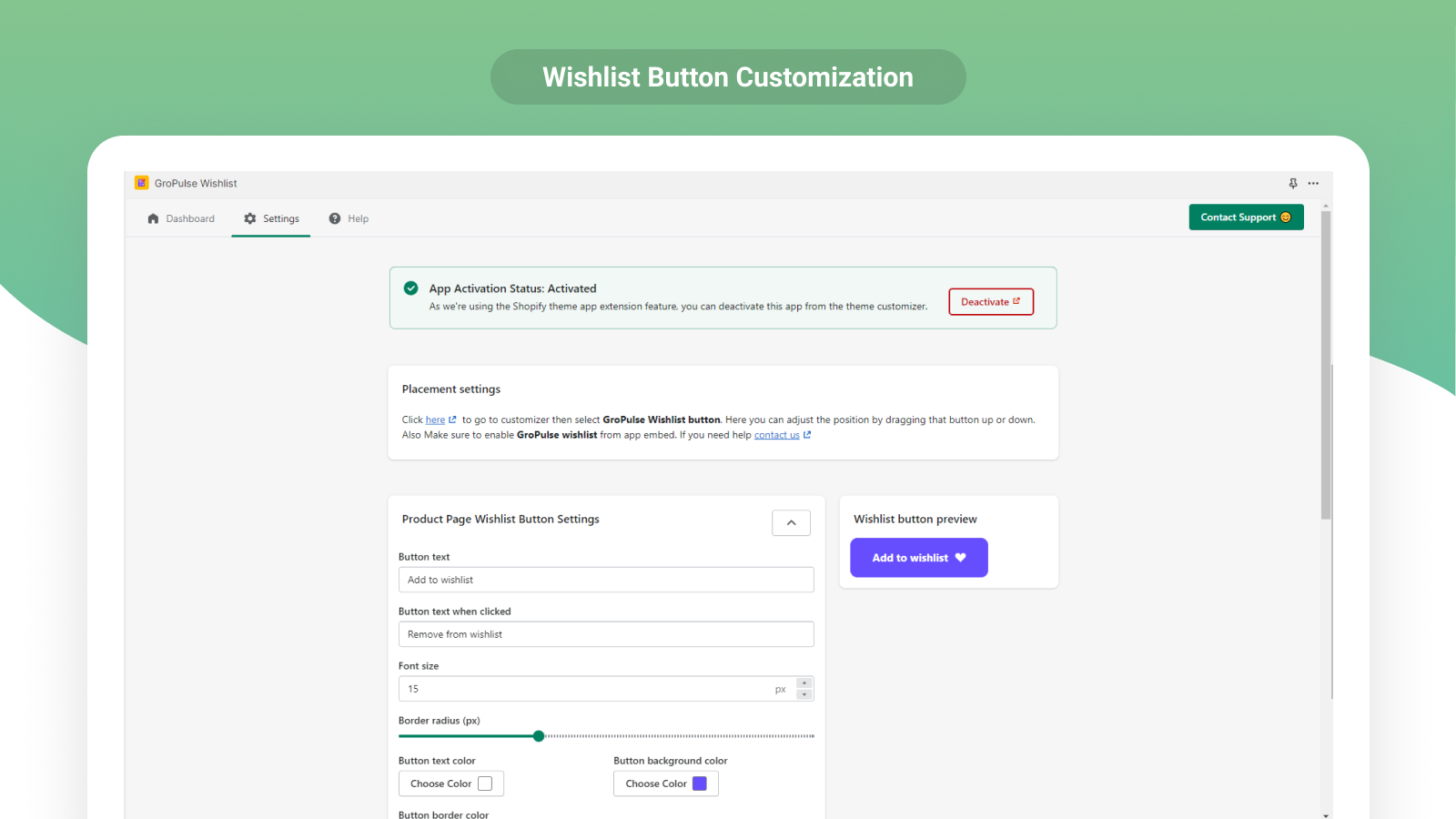This screenshot has width=1456, height=819.
Task: Click the Dashboard home icon
Action: pos(153,218)
